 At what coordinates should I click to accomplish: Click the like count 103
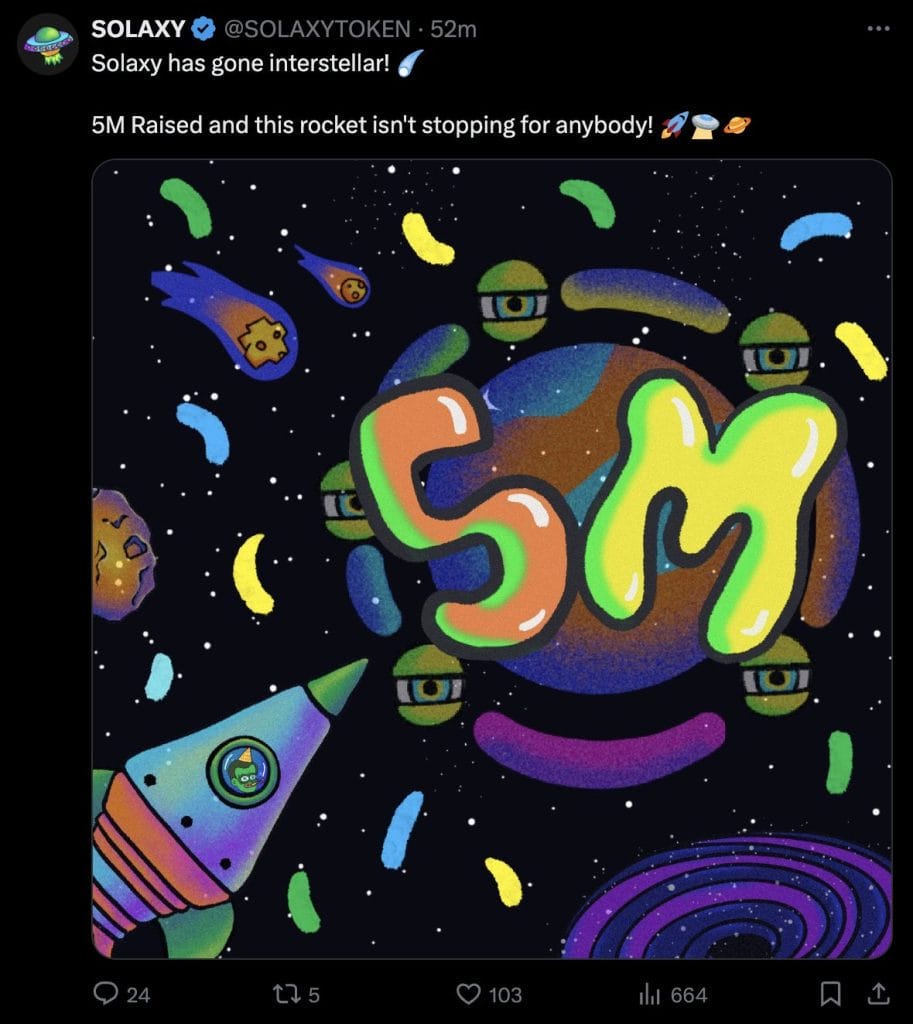pyautogui.click(x=505, y=995)
